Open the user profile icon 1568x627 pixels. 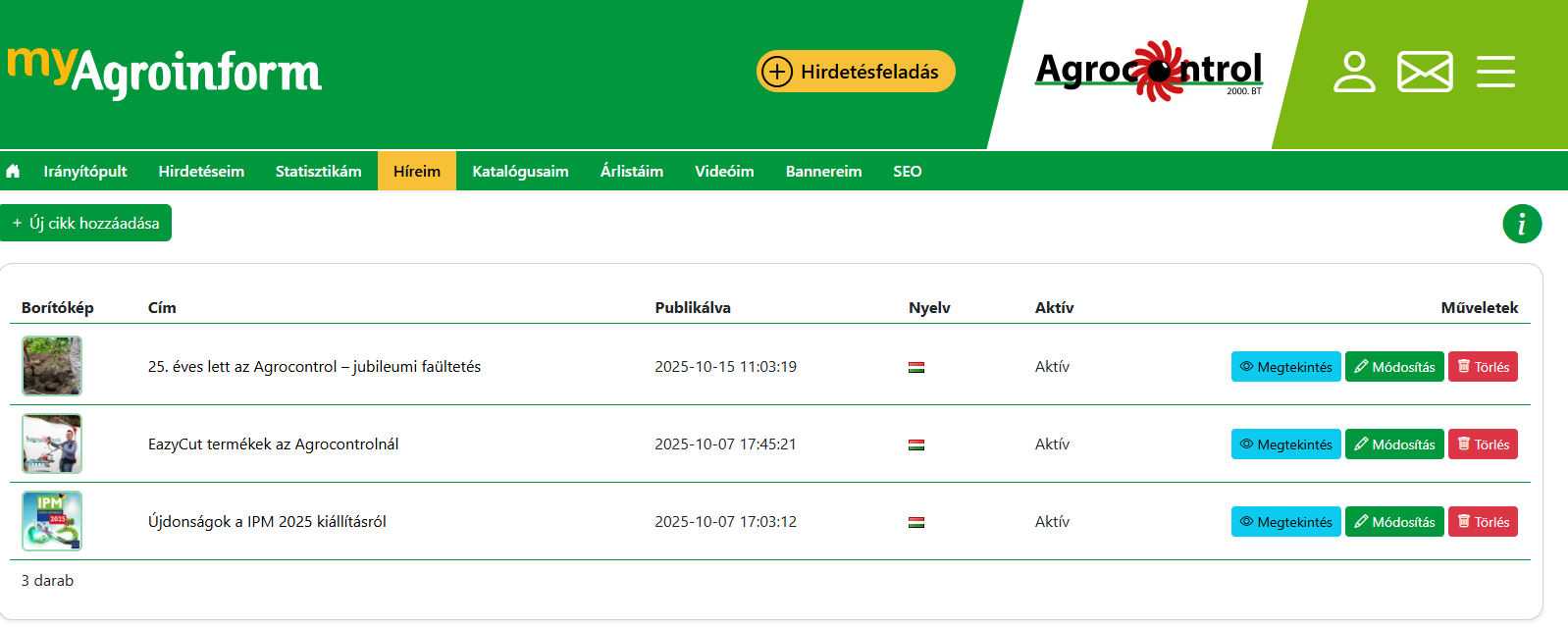pyautogui.click(x=1354, y=72)
